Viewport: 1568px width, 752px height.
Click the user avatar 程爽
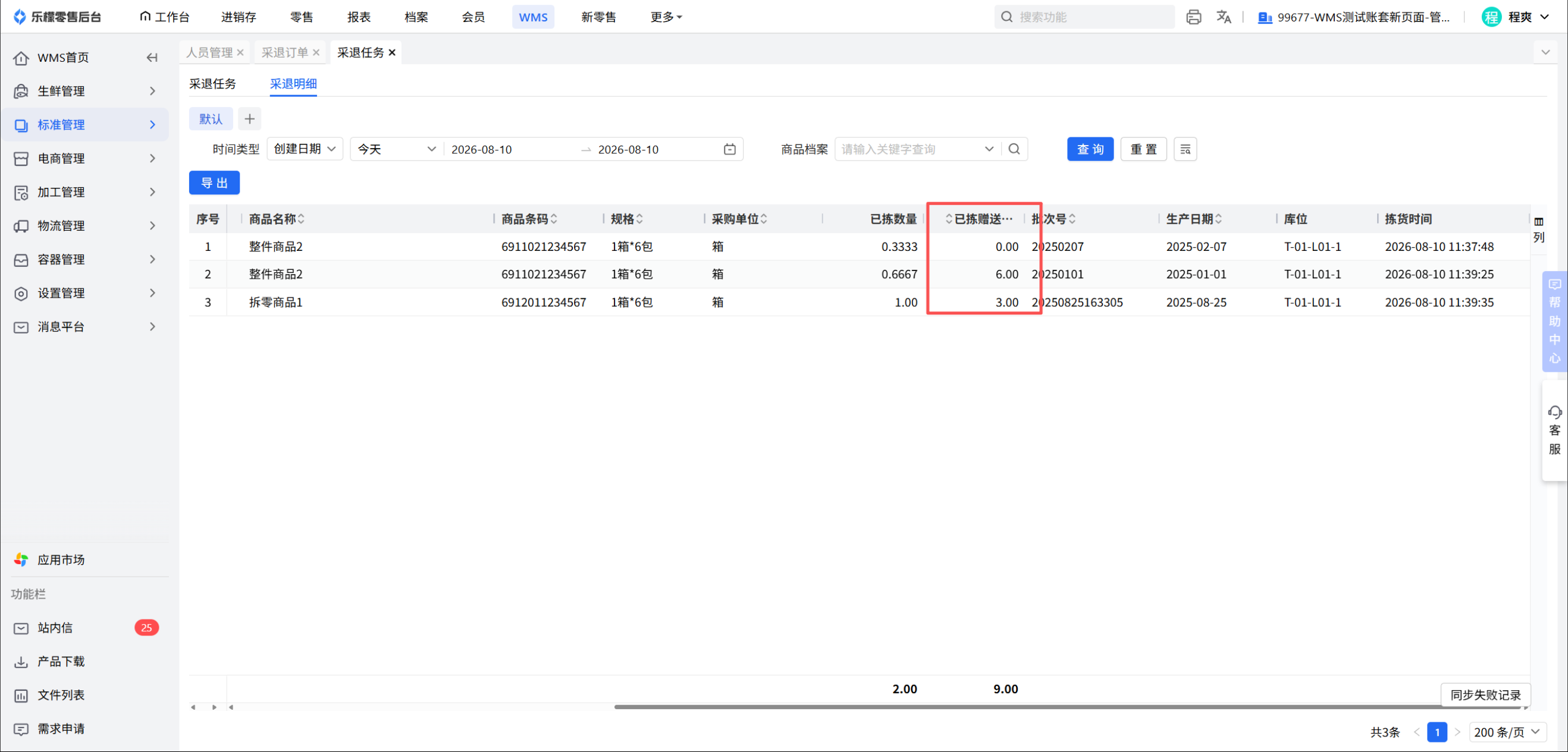pos(1491,17)
